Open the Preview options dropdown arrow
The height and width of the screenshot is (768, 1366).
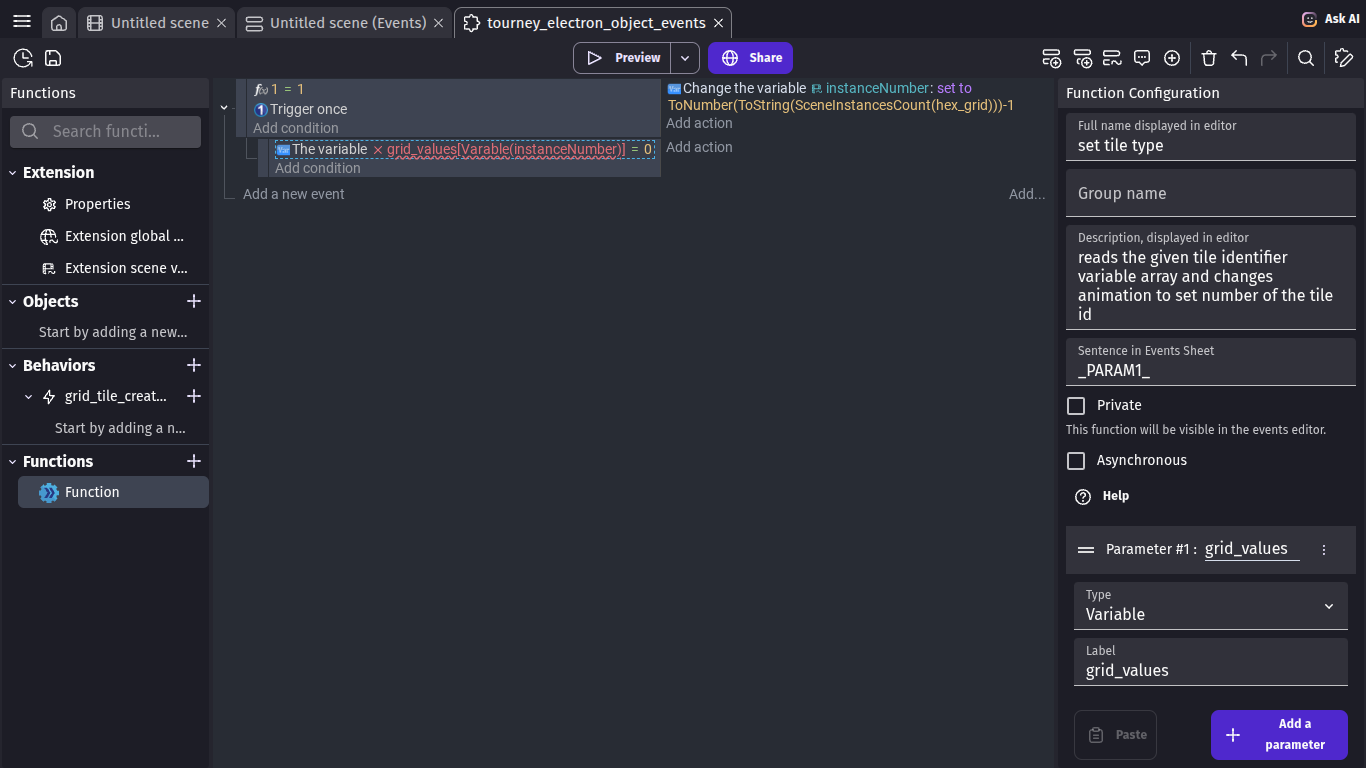point(685,58)
